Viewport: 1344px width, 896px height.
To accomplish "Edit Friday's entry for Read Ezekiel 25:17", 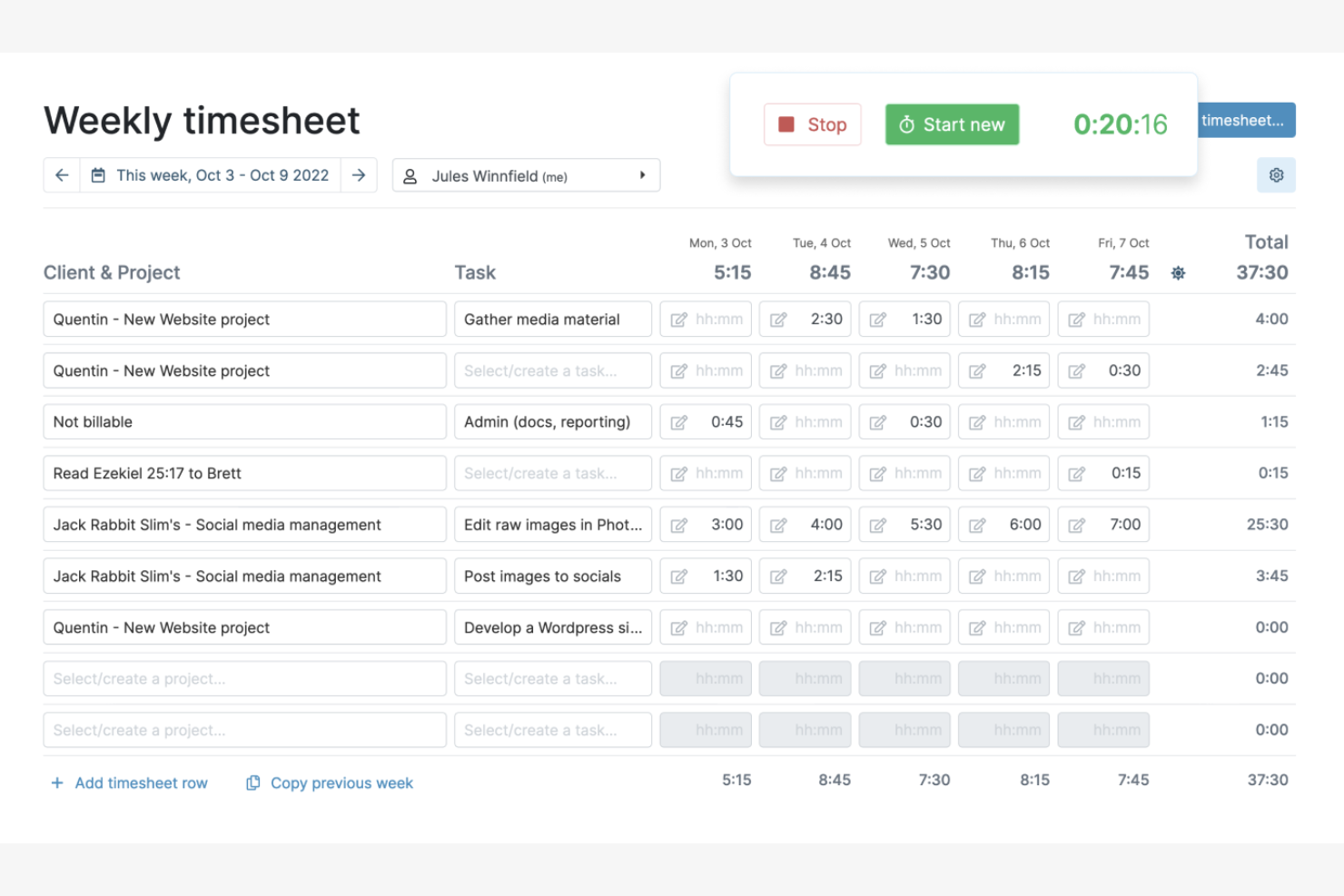I will point(1076,473).
